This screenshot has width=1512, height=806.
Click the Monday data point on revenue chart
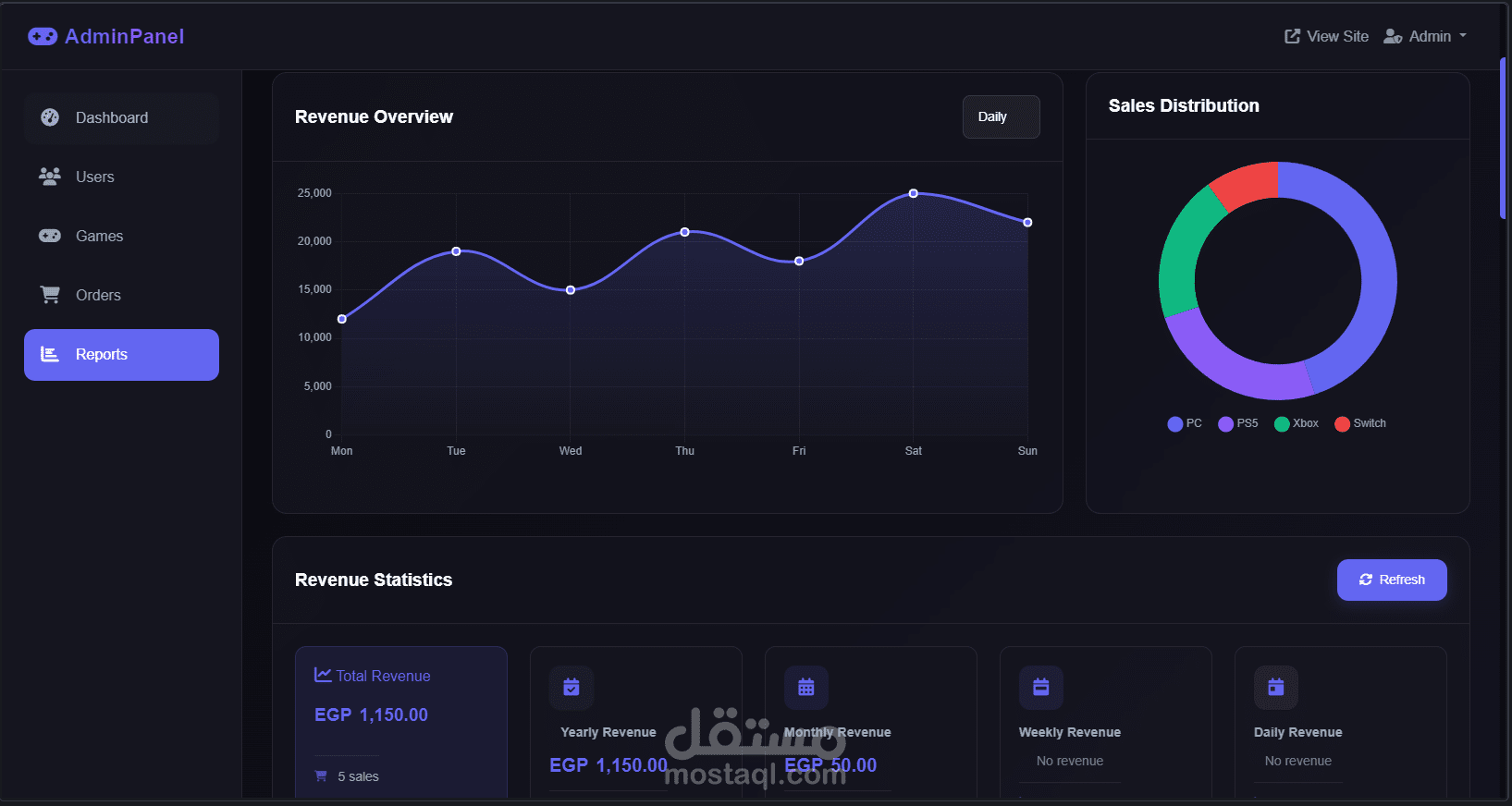point(342,319)
